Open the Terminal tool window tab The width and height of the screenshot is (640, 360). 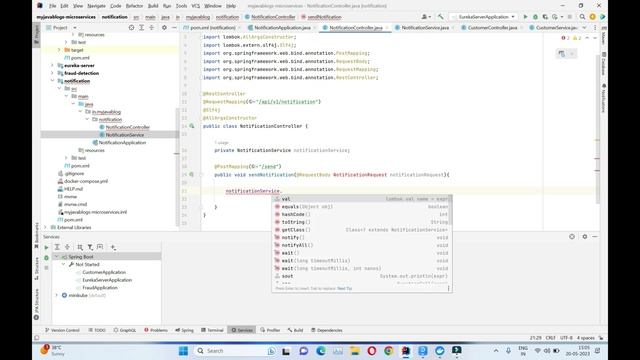click(212, 330)
